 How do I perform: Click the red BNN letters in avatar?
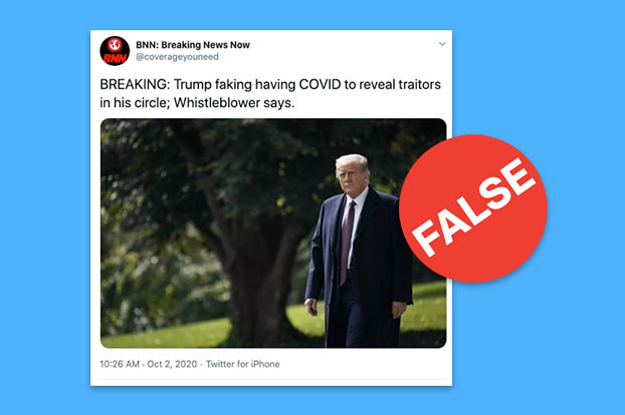[115, 59]
